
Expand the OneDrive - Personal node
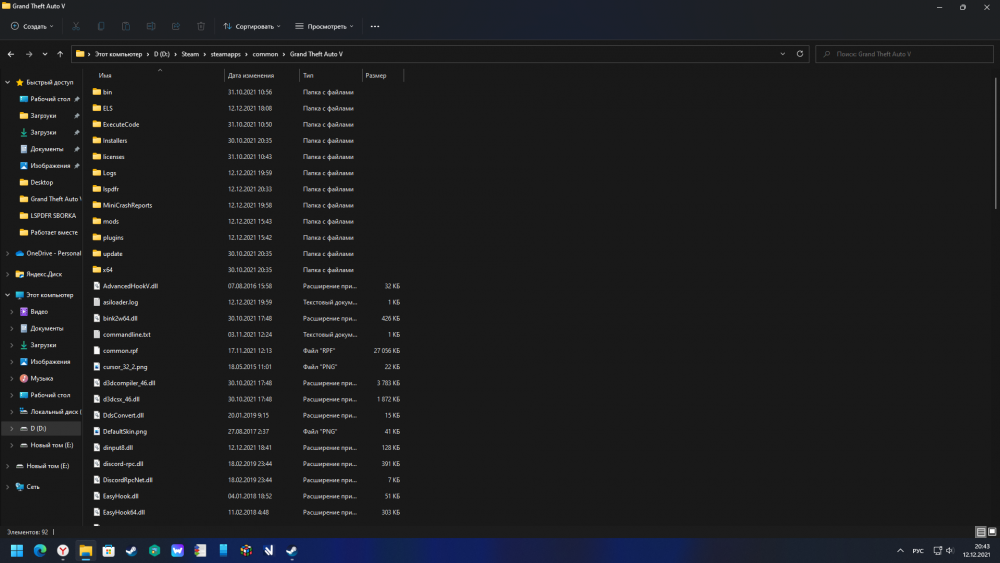click(8, 253)
